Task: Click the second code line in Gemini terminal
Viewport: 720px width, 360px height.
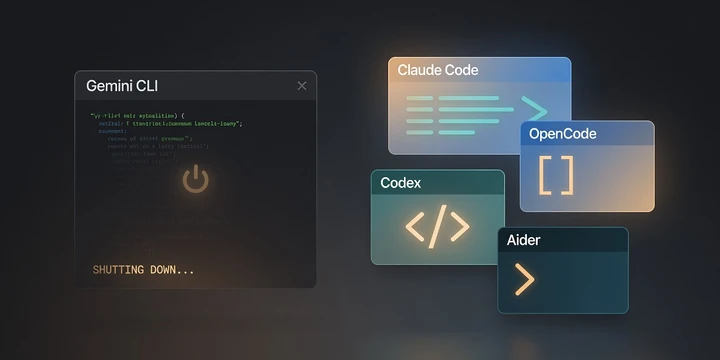Action: coord(170,124)
